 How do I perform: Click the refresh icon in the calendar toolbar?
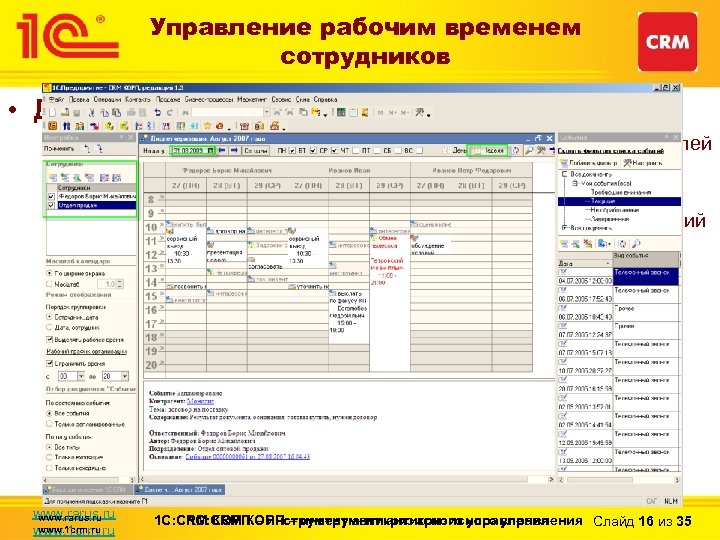click(516, 150)
